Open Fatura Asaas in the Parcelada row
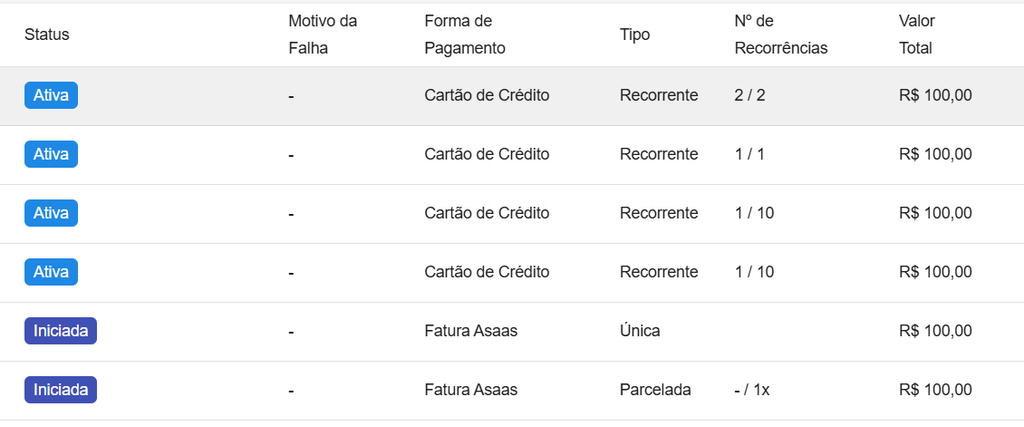The image size is (1024, 427). coord(471,390)
